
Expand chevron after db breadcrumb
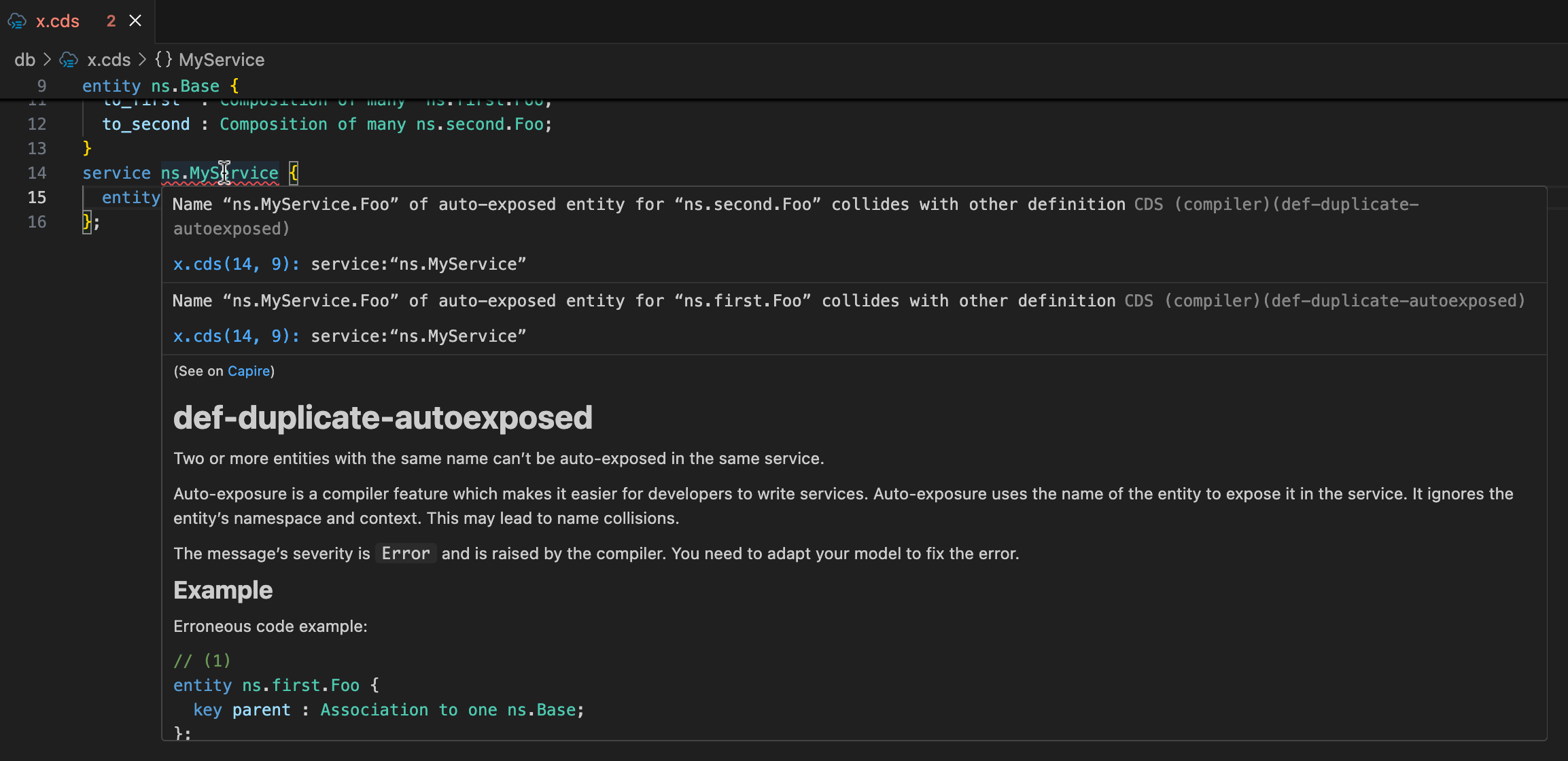pyautogui.click(x=47, y=60)
